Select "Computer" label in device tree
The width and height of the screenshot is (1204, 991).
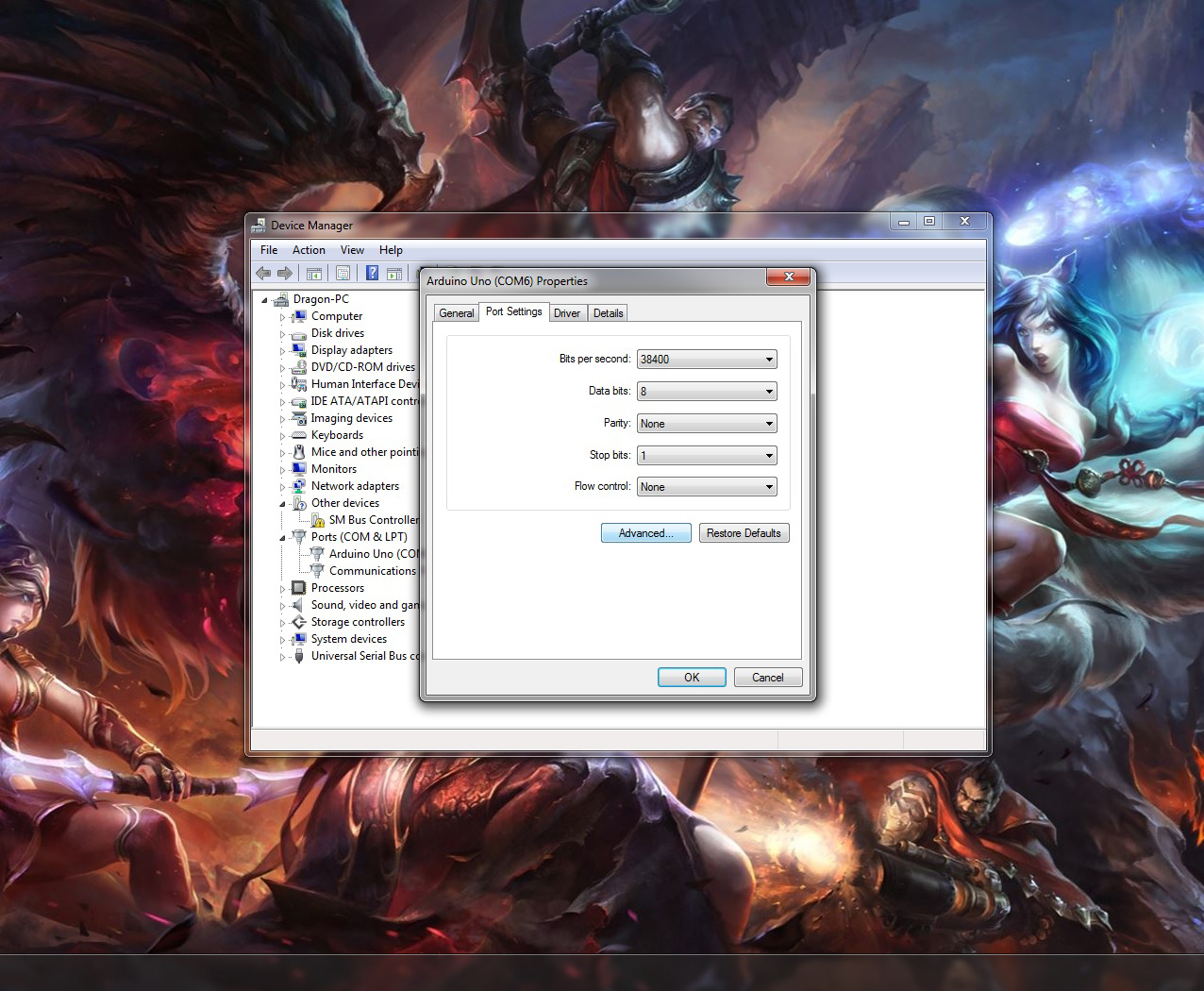(337, 316)
